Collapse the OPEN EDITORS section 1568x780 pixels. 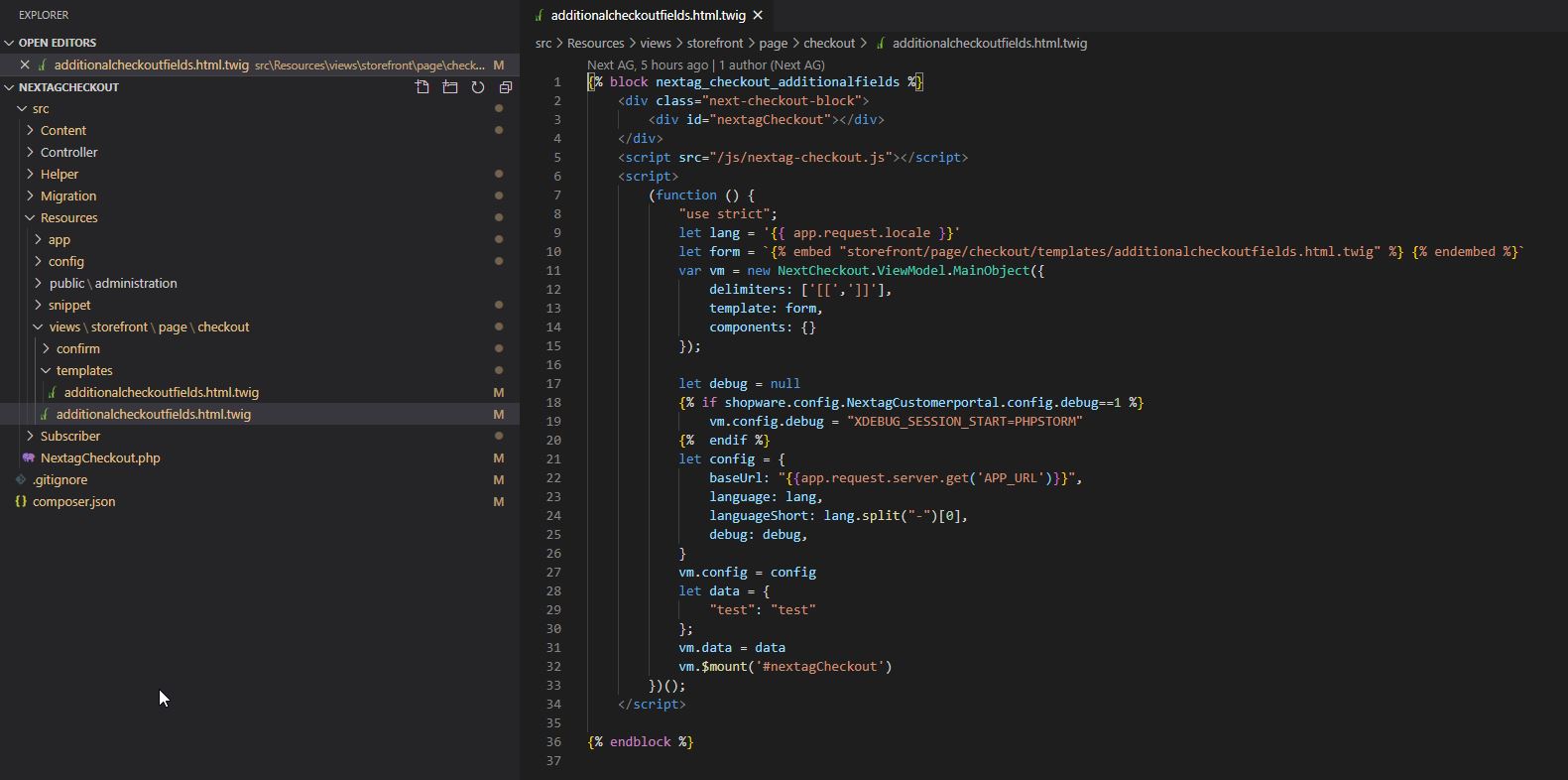[10, 43]
